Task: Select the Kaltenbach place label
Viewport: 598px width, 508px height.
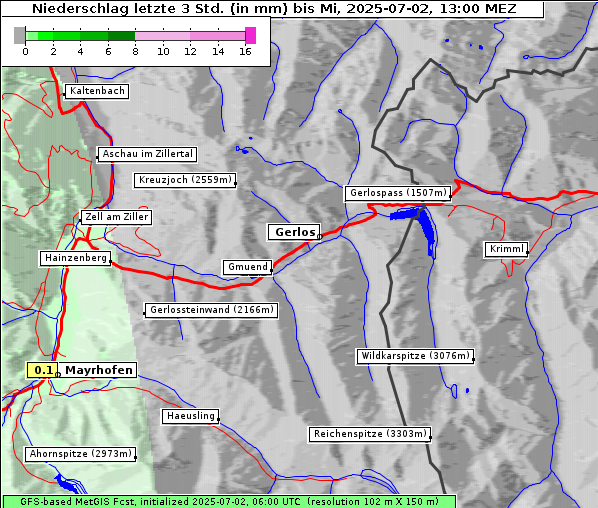Action: [96, 91]
